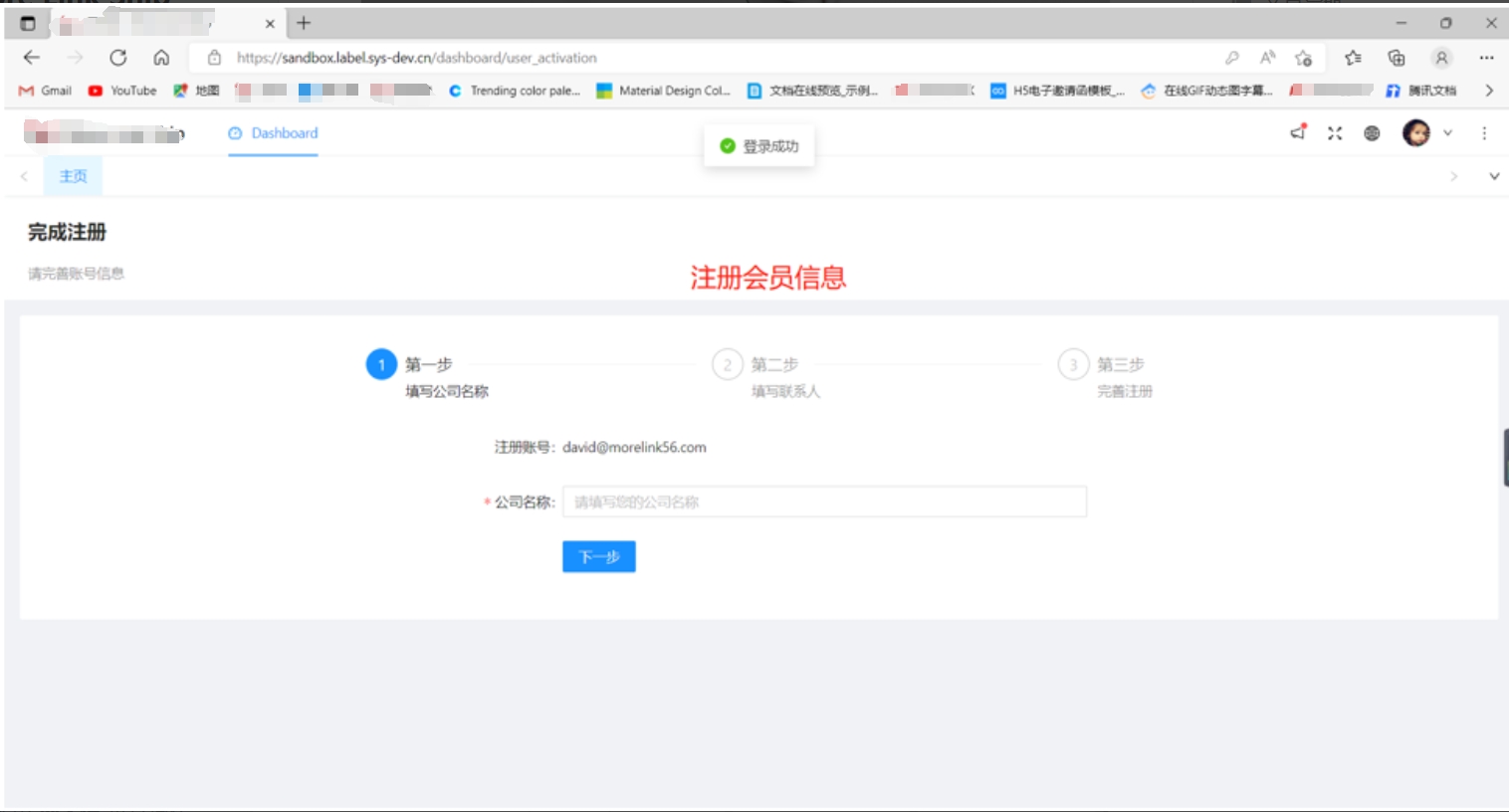Click the user avatar picture
This screenshot has width=1509, height=812.
point(1416,132)
